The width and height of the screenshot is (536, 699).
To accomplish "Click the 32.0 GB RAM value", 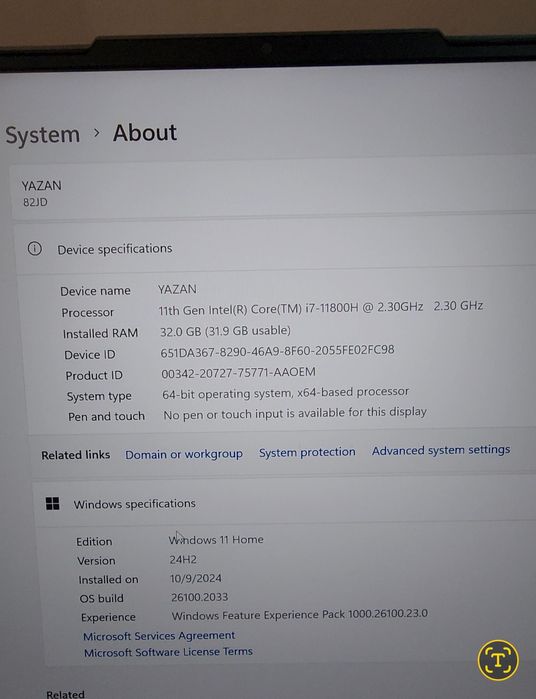I will coord(225,330).
